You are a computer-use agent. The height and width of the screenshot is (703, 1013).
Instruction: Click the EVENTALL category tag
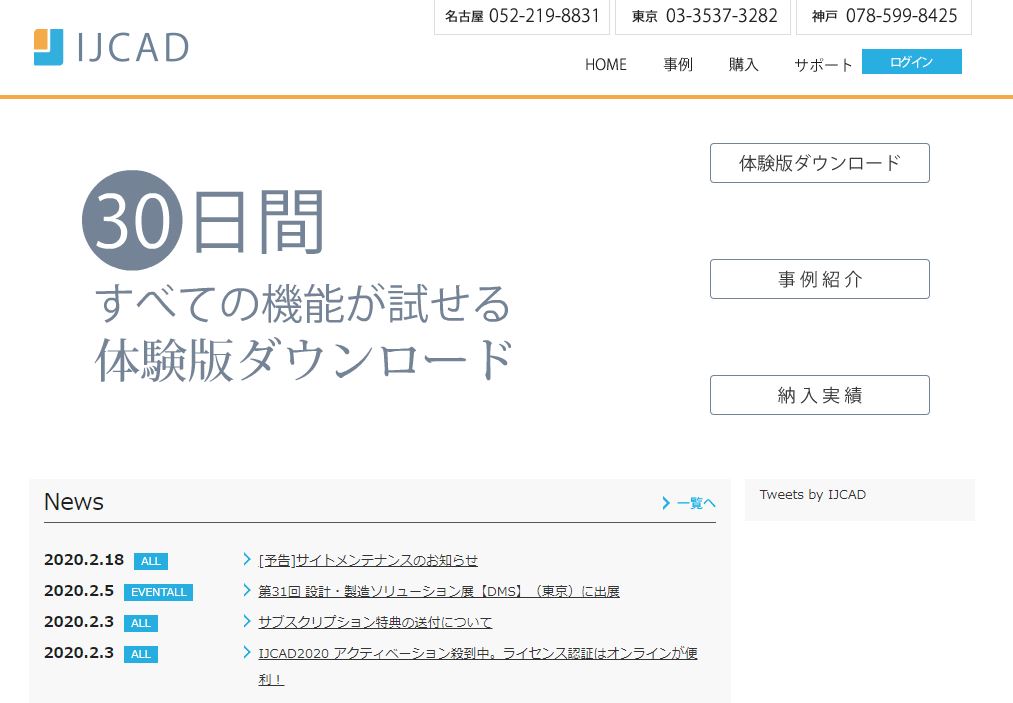(x=158, y=592)
